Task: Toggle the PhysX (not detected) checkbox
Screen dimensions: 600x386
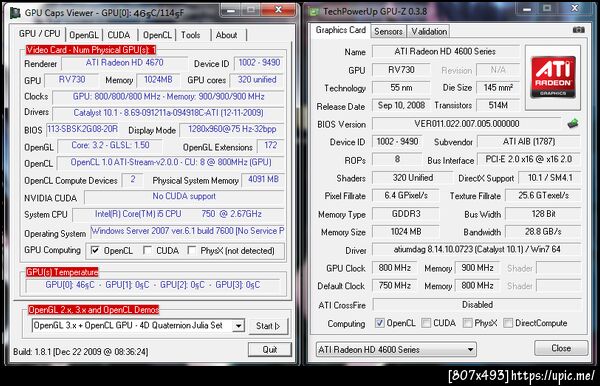Action: tap(191, 251)
